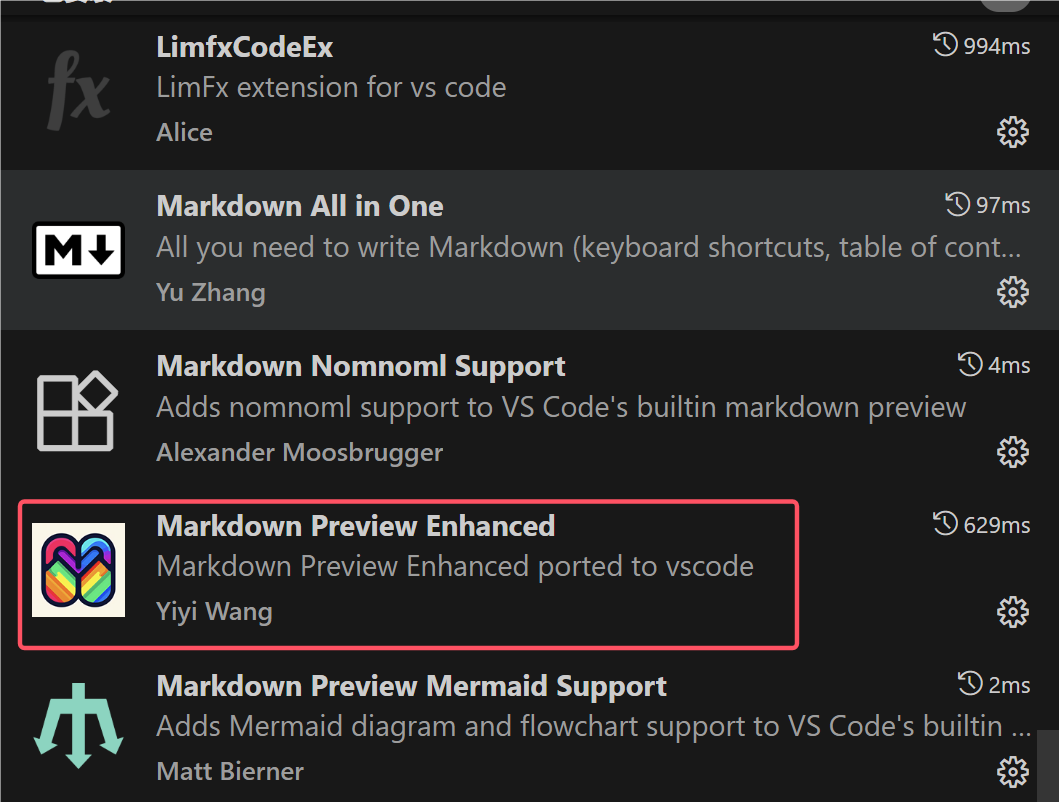
Task: Click the activation time clock icon for LimfxCodeEx
Action: [x=944, y=44]
